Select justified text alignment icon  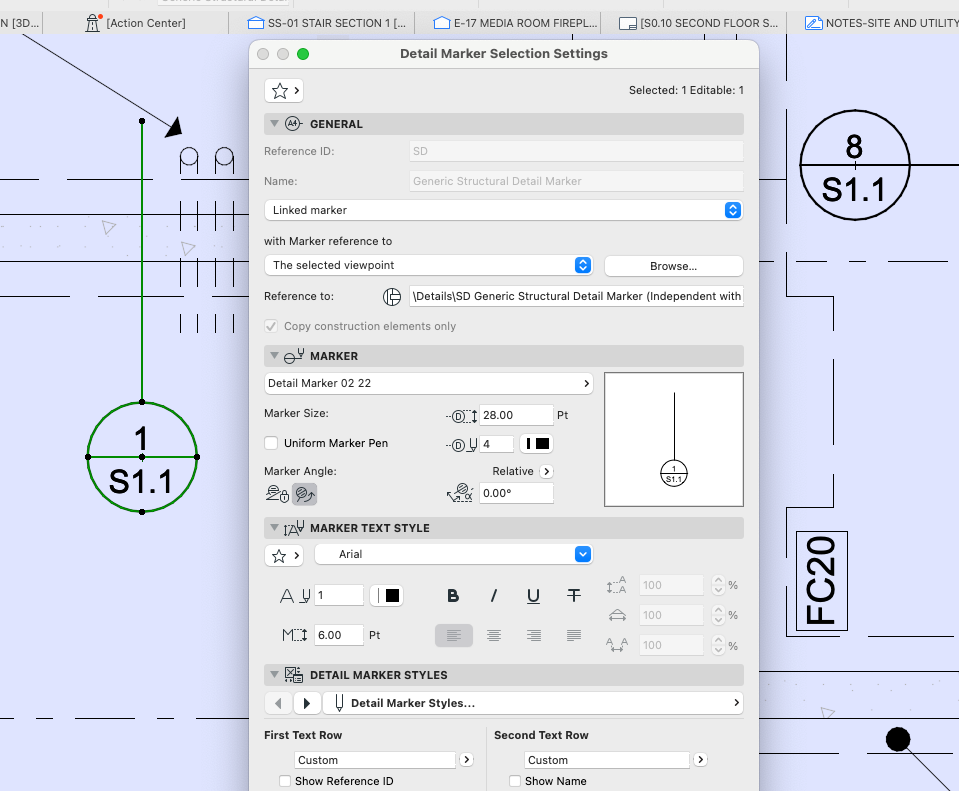(573, 635)
